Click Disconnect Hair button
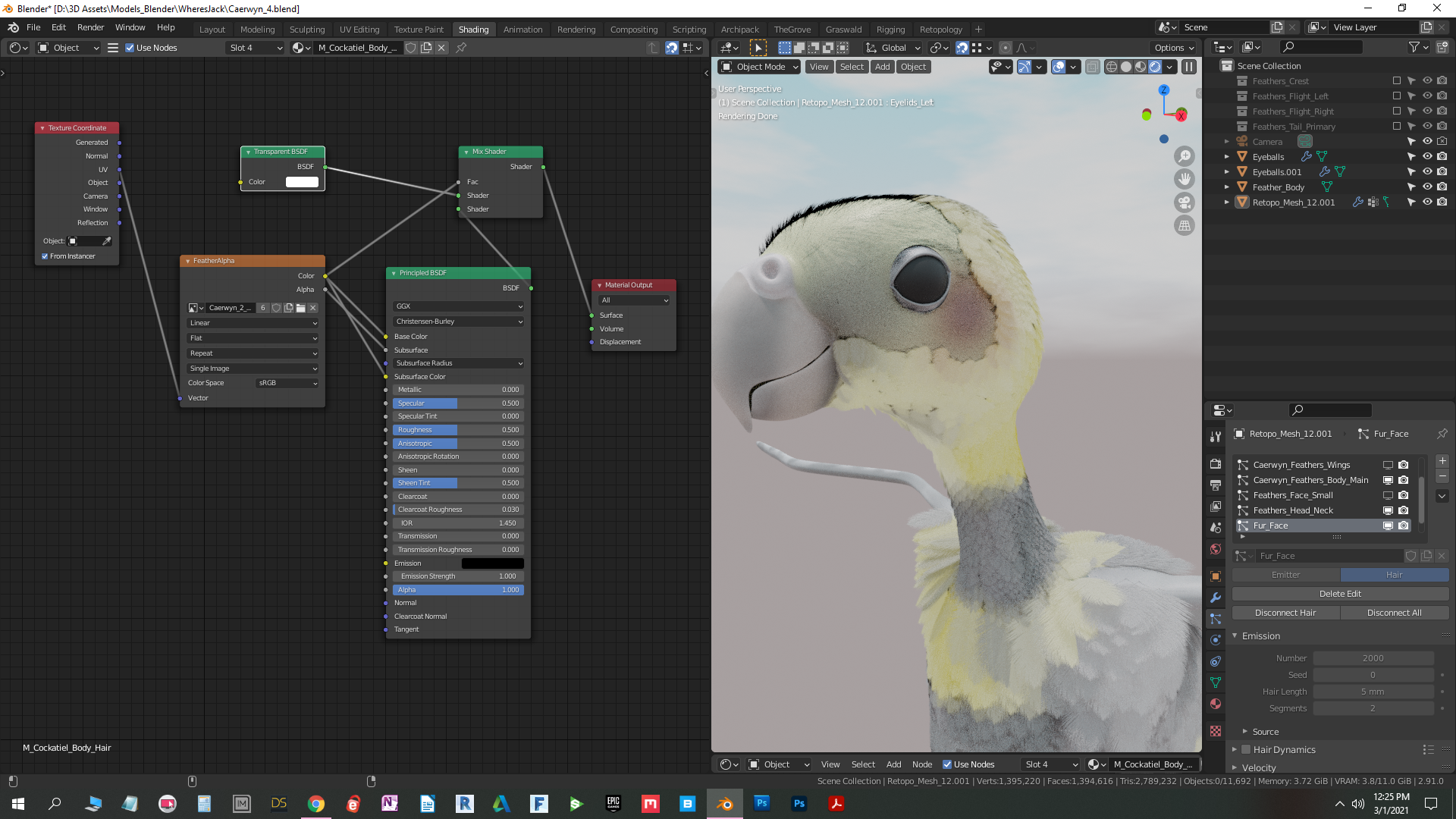 [x=1285, y=613]
